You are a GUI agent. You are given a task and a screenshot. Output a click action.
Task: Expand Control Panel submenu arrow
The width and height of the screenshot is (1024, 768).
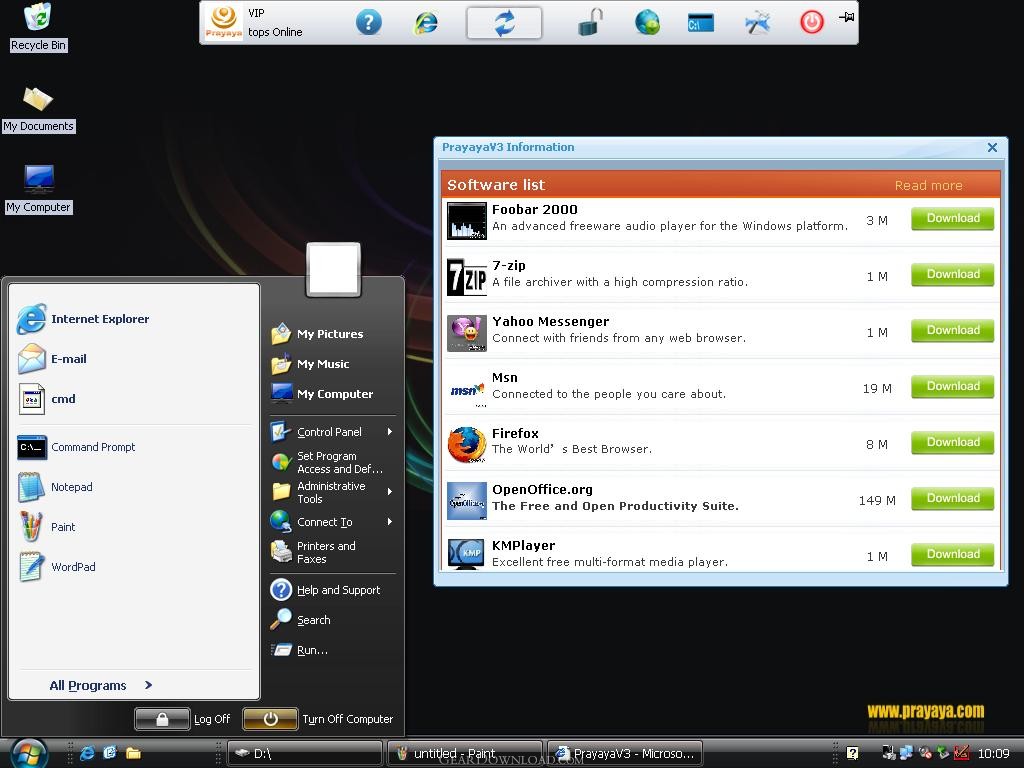coord(390,432)
